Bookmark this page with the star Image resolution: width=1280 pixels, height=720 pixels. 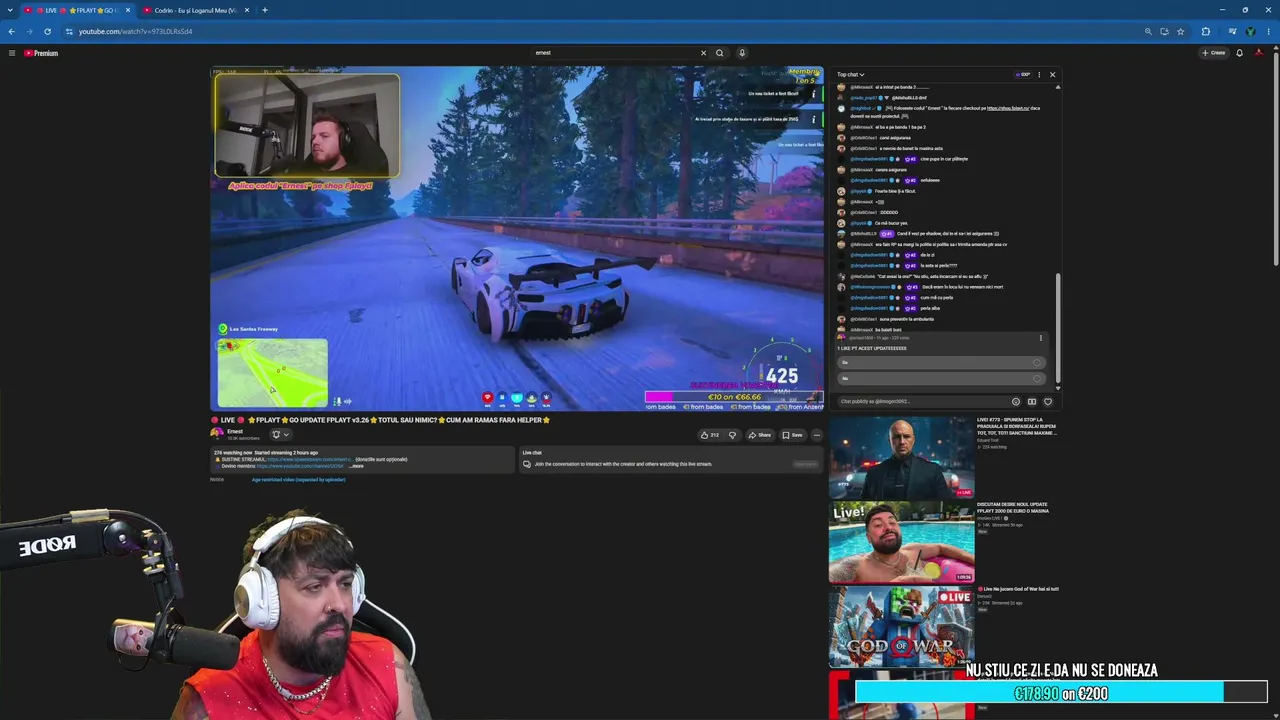tap(1180, 31)
